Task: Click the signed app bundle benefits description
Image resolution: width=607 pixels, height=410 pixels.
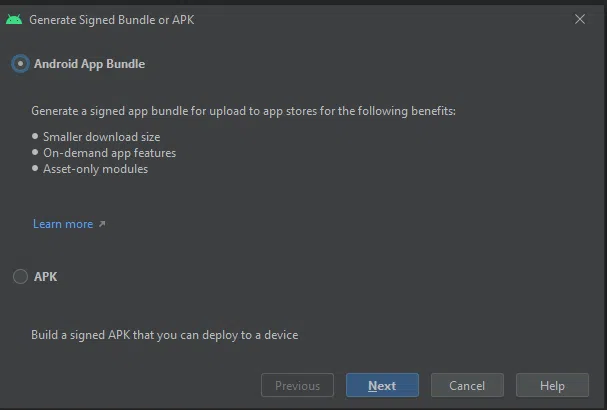Action: coord(243,111)
